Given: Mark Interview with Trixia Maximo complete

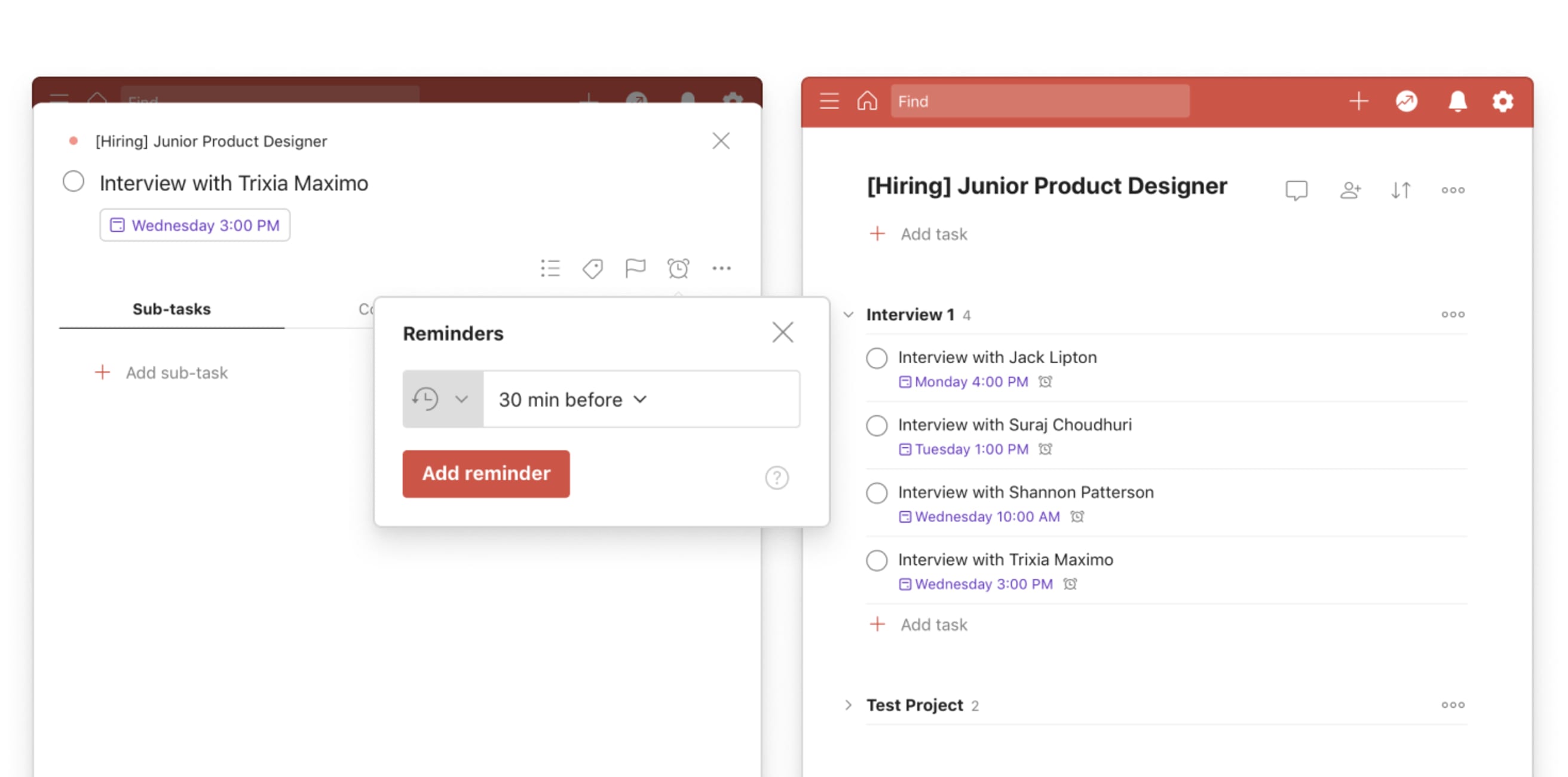Looking at the screenshot, I should click(876, 560).
